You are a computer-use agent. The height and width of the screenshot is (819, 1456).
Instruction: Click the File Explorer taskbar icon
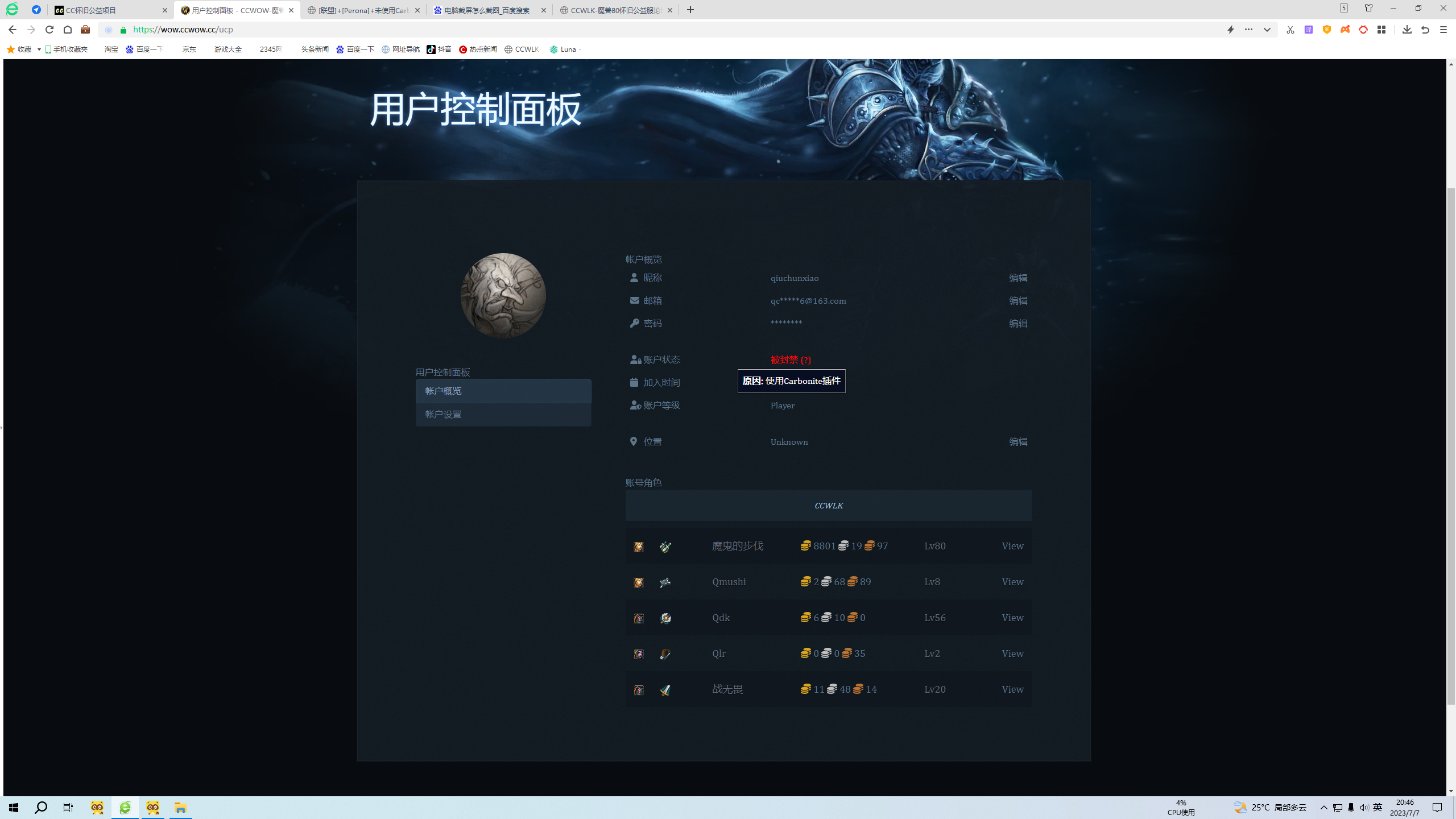click(x=180, y=808)
